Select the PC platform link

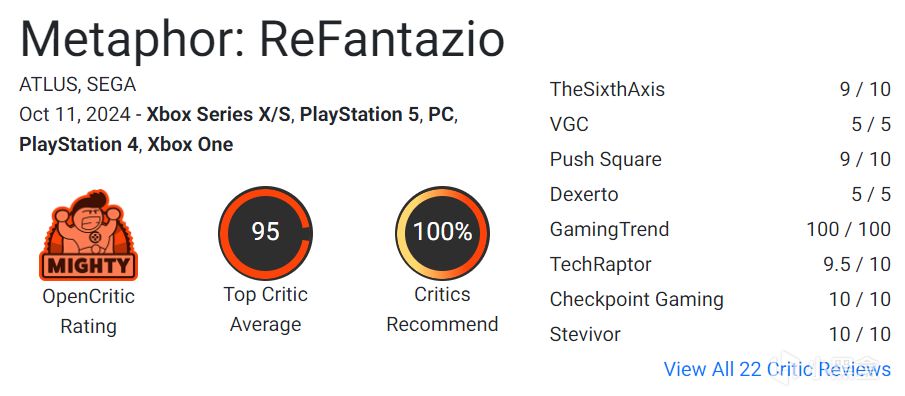point(440,114)
